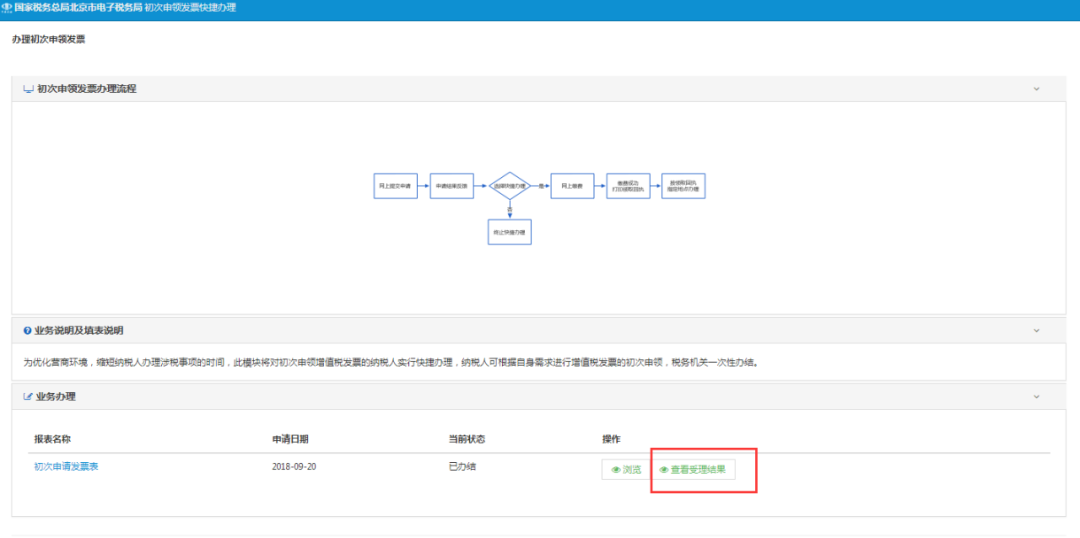Click the diamond decision node in flowchart
The height and width of the screenshot is (538, 1080).
click(509, 186)
